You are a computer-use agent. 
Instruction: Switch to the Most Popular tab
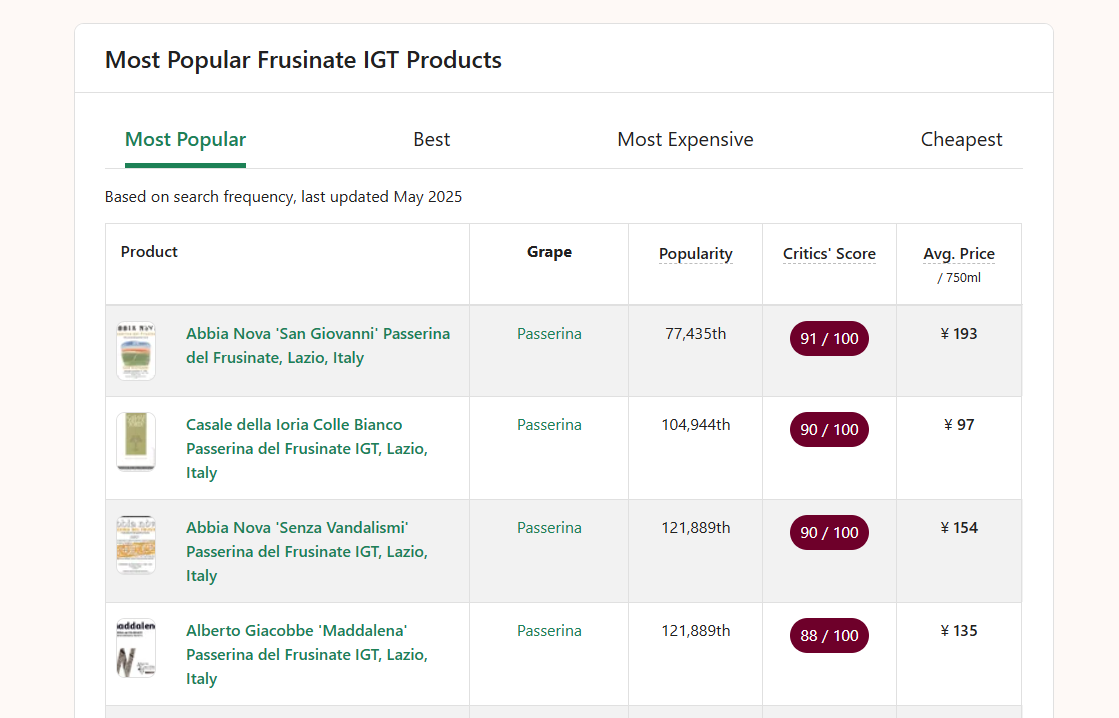tap(185, 140)
